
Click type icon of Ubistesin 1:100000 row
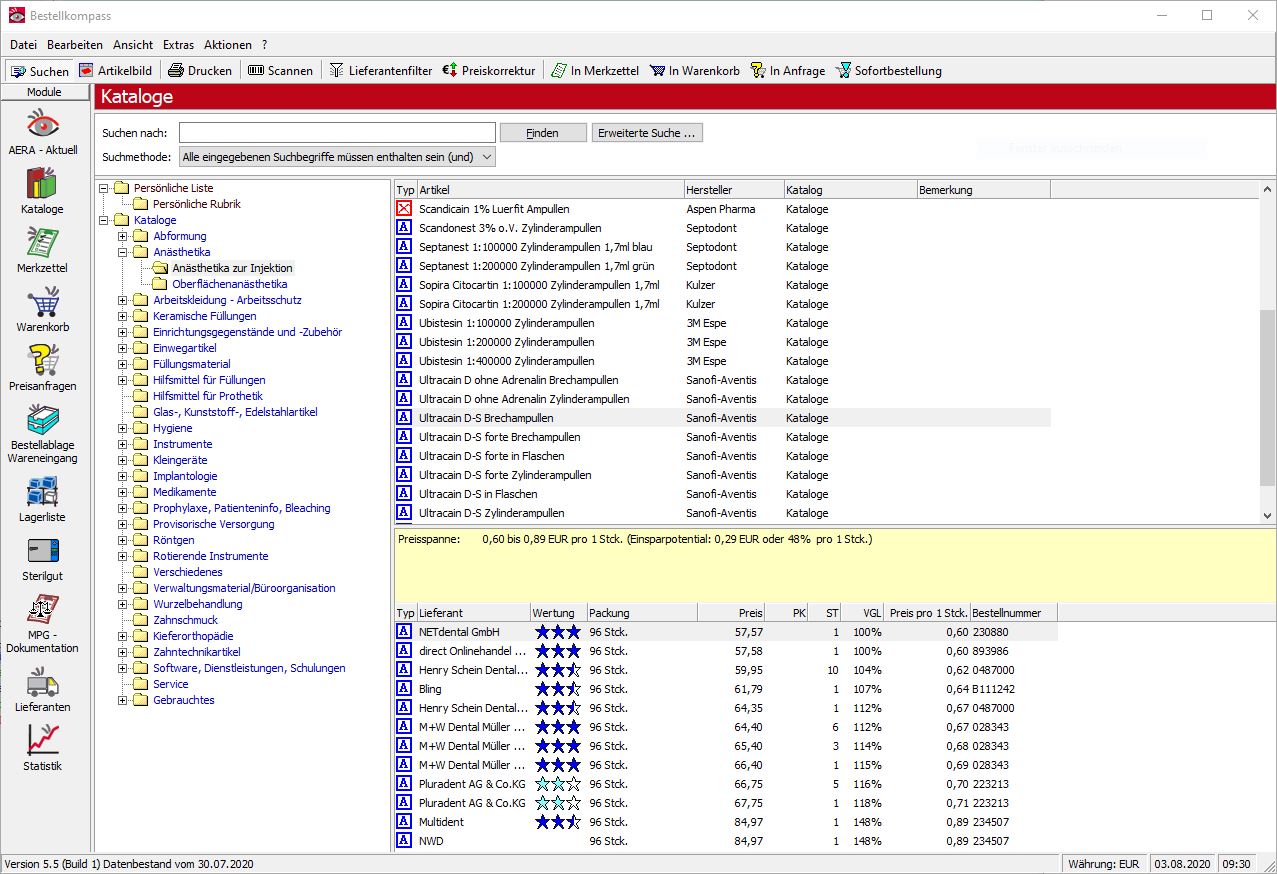pyautogui.click(x=404, y=323)
